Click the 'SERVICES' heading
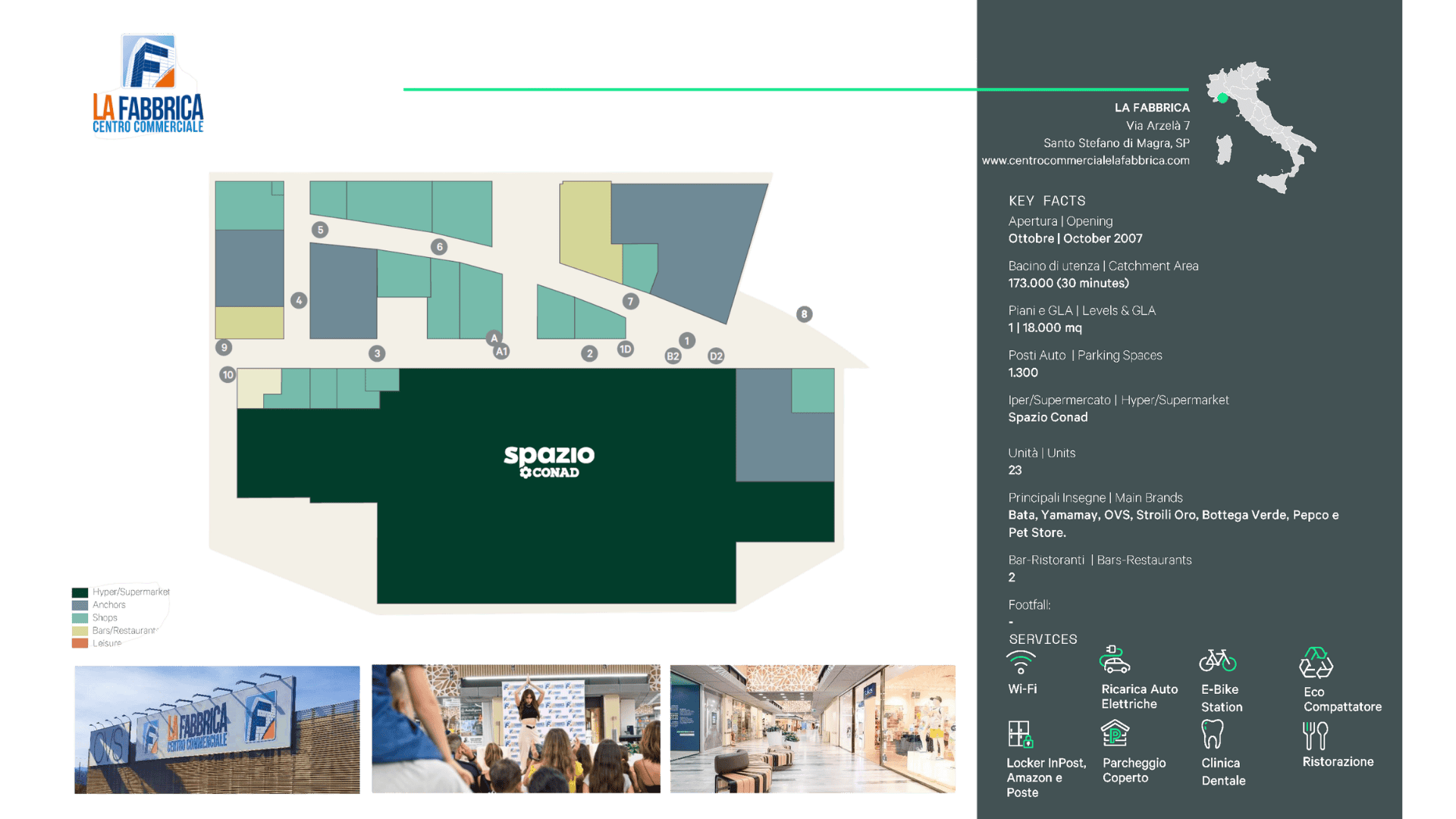This screenshot has width=1456, height=819. pyautogui.click(x=1043, y=639)
